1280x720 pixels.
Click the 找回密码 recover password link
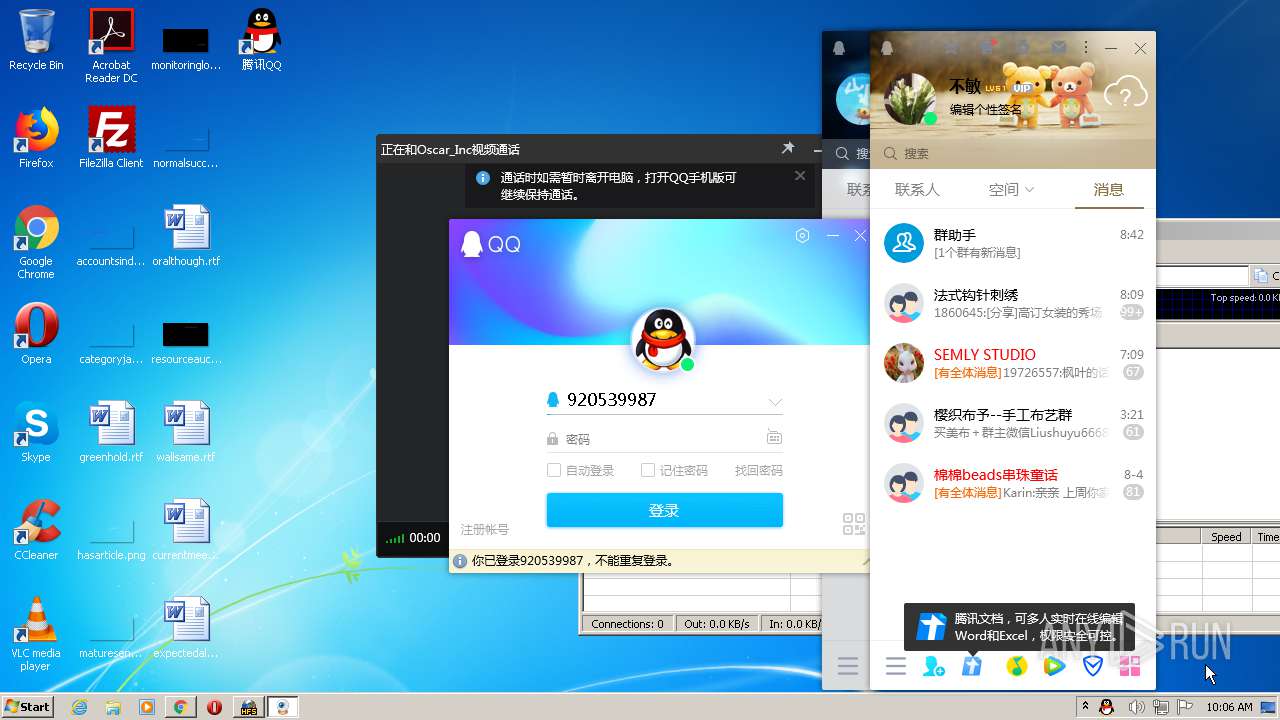point(759,470)
